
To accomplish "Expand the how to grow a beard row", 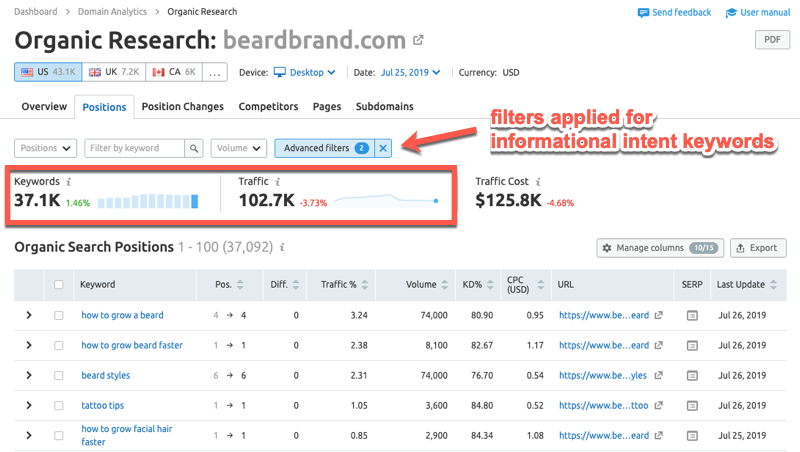I will [x=29, y=315].
